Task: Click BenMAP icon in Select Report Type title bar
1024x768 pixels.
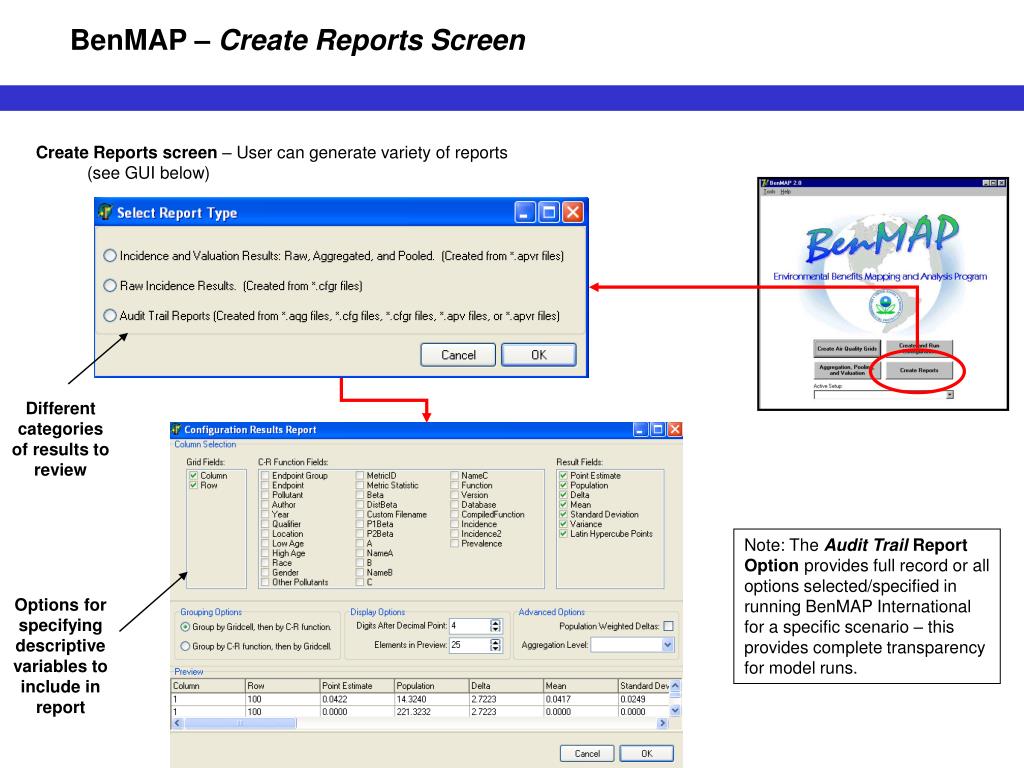Action: coord(105,212)
